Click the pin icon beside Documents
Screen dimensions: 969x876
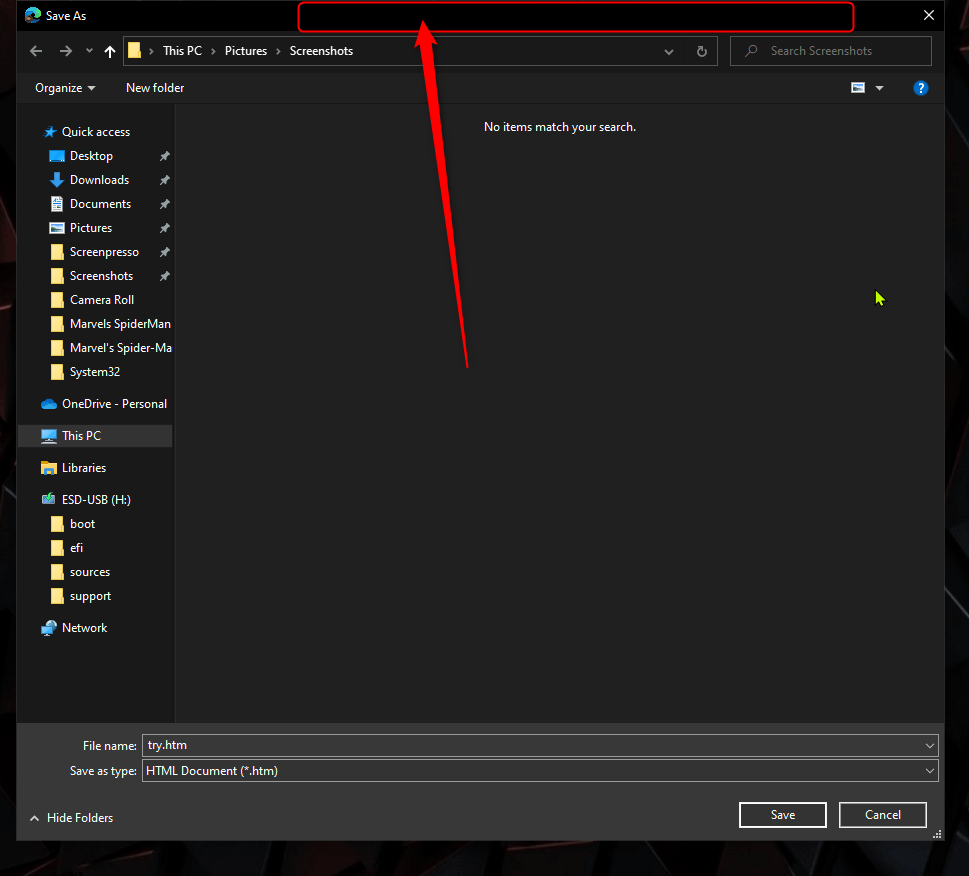(164, 204)
